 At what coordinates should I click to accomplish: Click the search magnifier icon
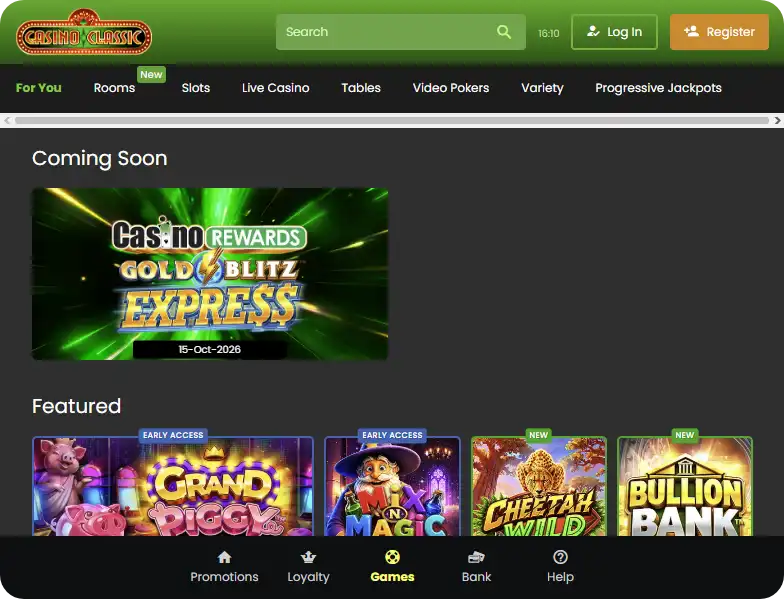(x=504, y=32)
